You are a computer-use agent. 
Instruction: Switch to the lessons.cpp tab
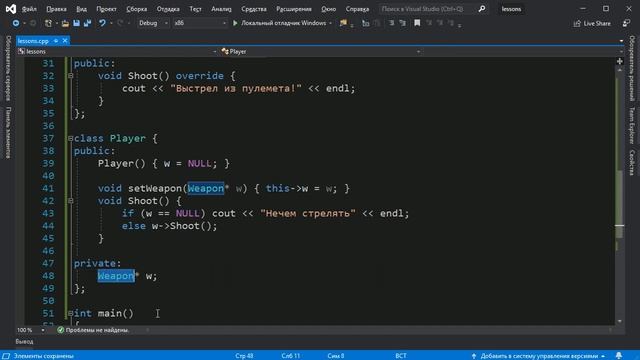33,41
